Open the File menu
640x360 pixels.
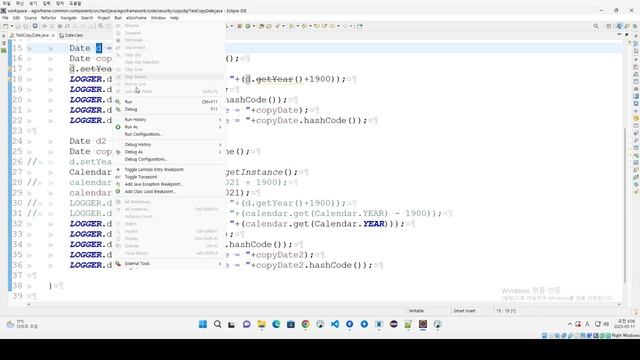click(5, 18)
